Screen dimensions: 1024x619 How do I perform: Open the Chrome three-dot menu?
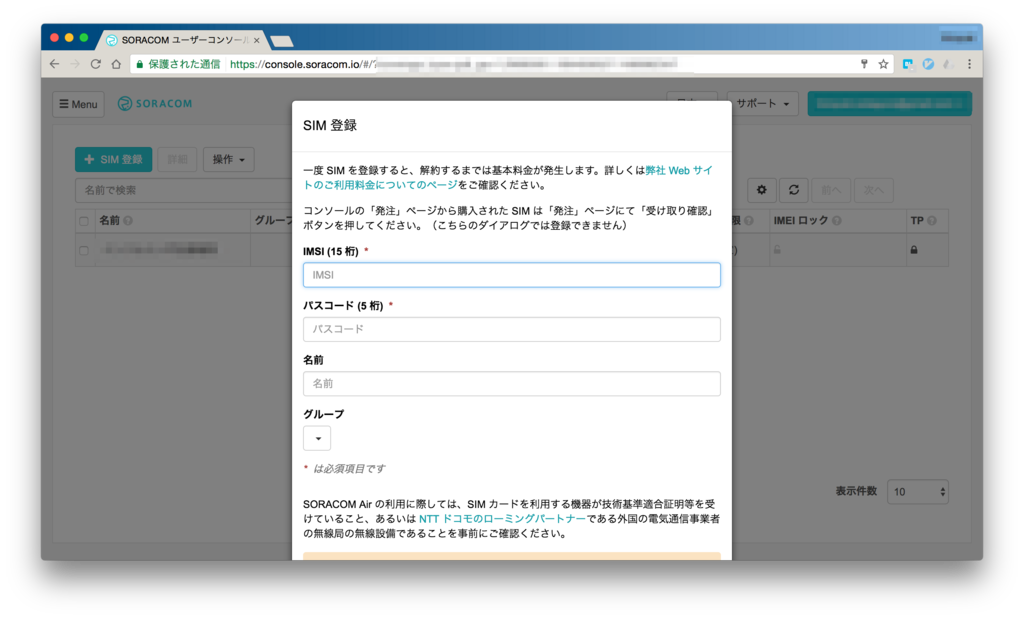coord(969,64)
